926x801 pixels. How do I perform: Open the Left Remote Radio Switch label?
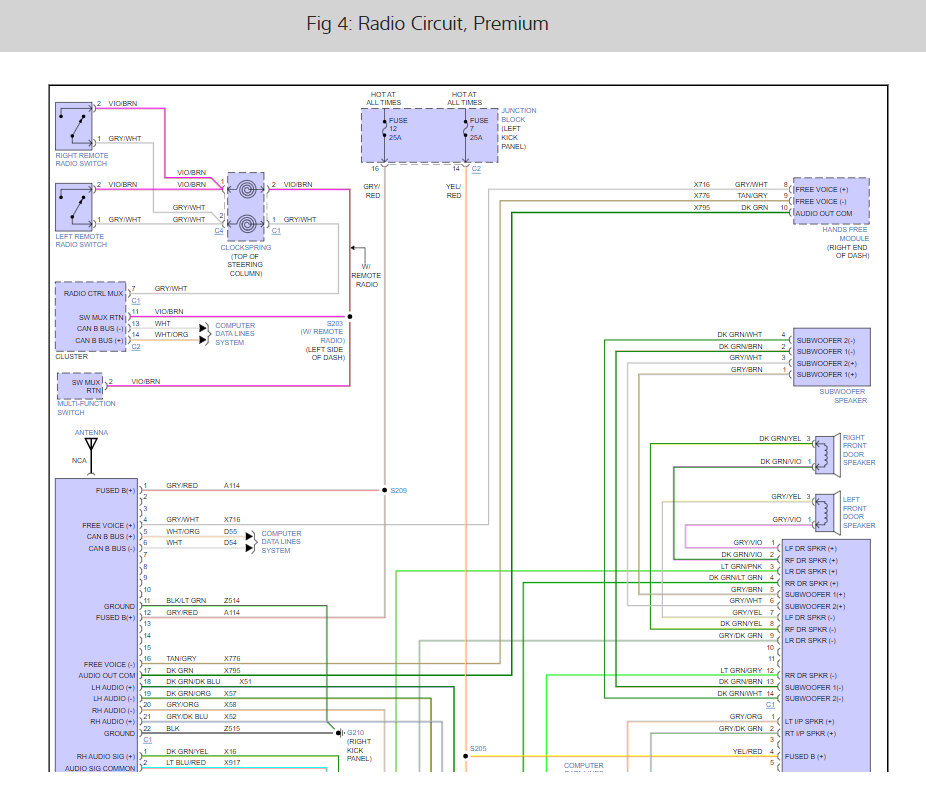81,240
